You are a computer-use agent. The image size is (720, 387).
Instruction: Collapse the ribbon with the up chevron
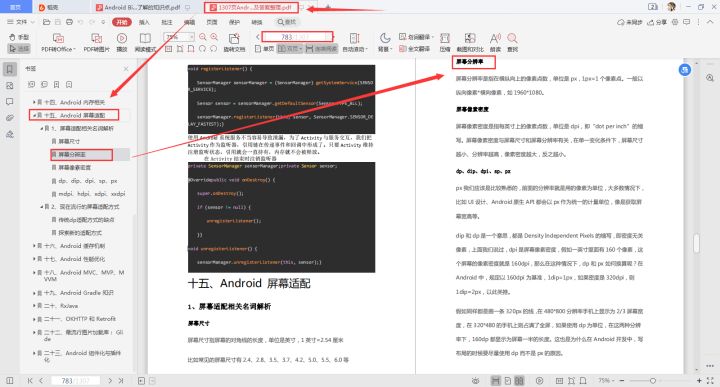coord(710,22)
